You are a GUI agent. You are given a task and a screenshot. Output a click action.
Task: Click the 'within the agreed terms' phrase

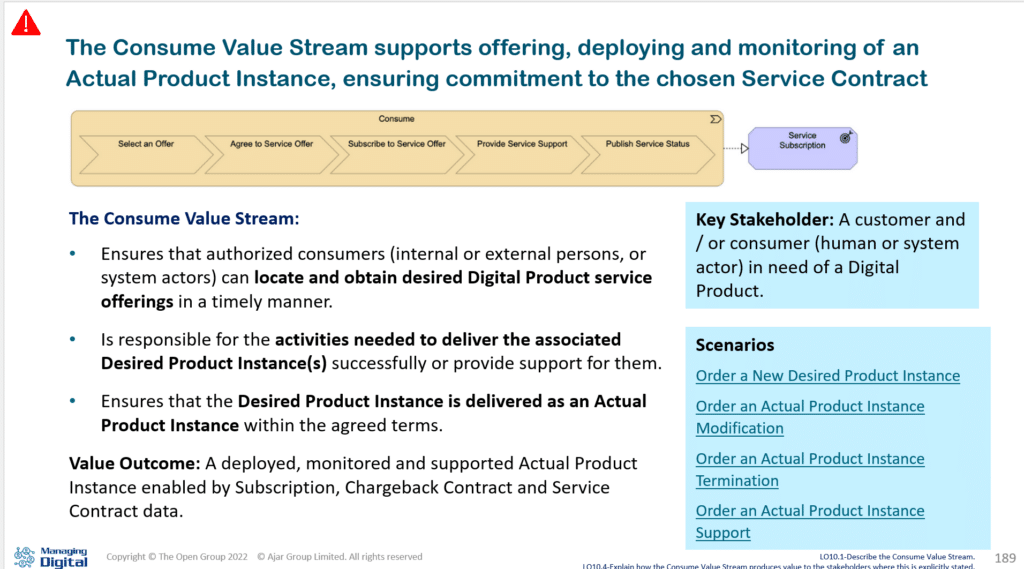coord(344,425)
